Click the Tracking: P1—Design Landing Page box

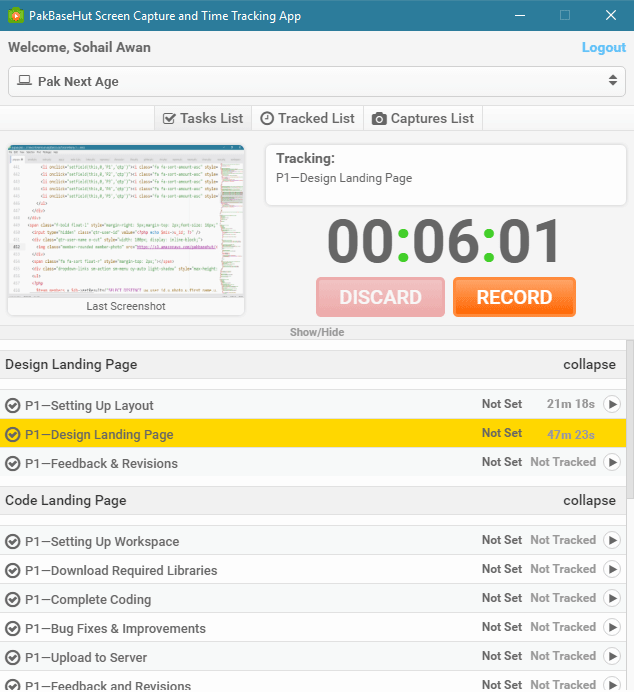(446, 175)
